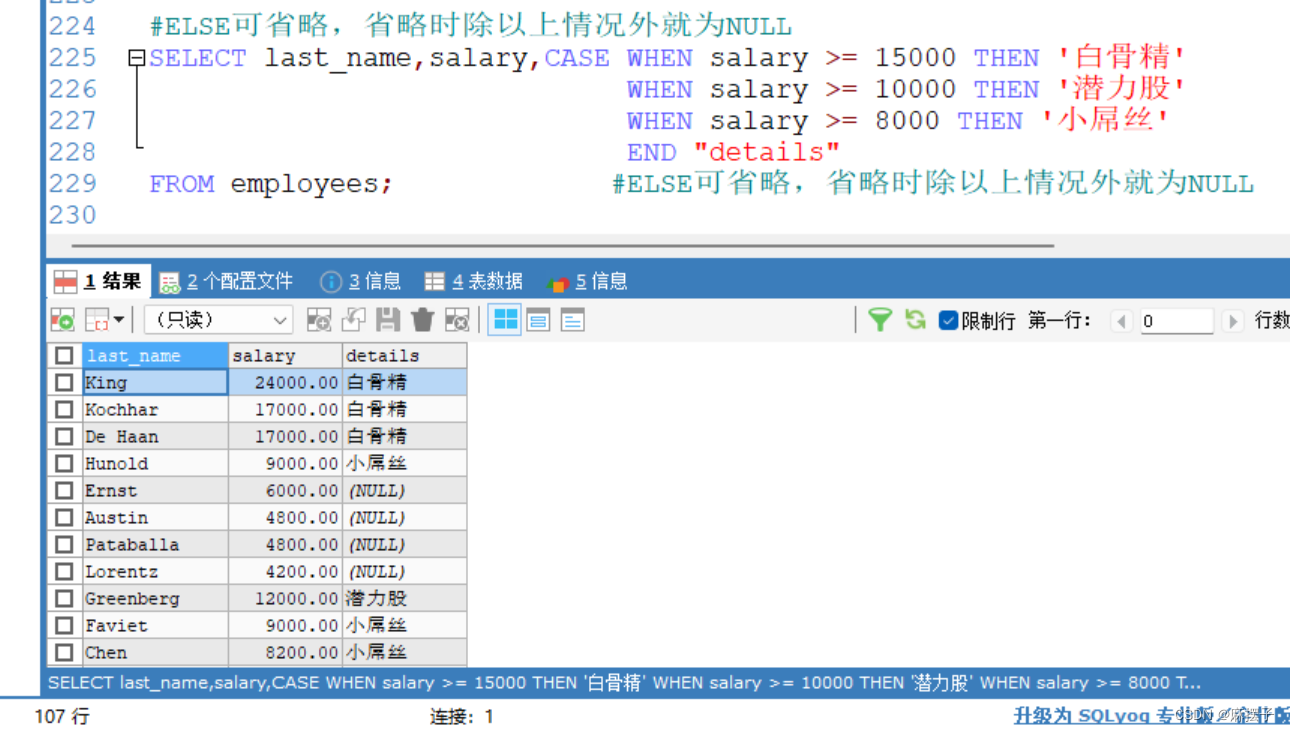Switch to grid view icon
This screenshot has width=1290, height=732.
pos(506,320)
